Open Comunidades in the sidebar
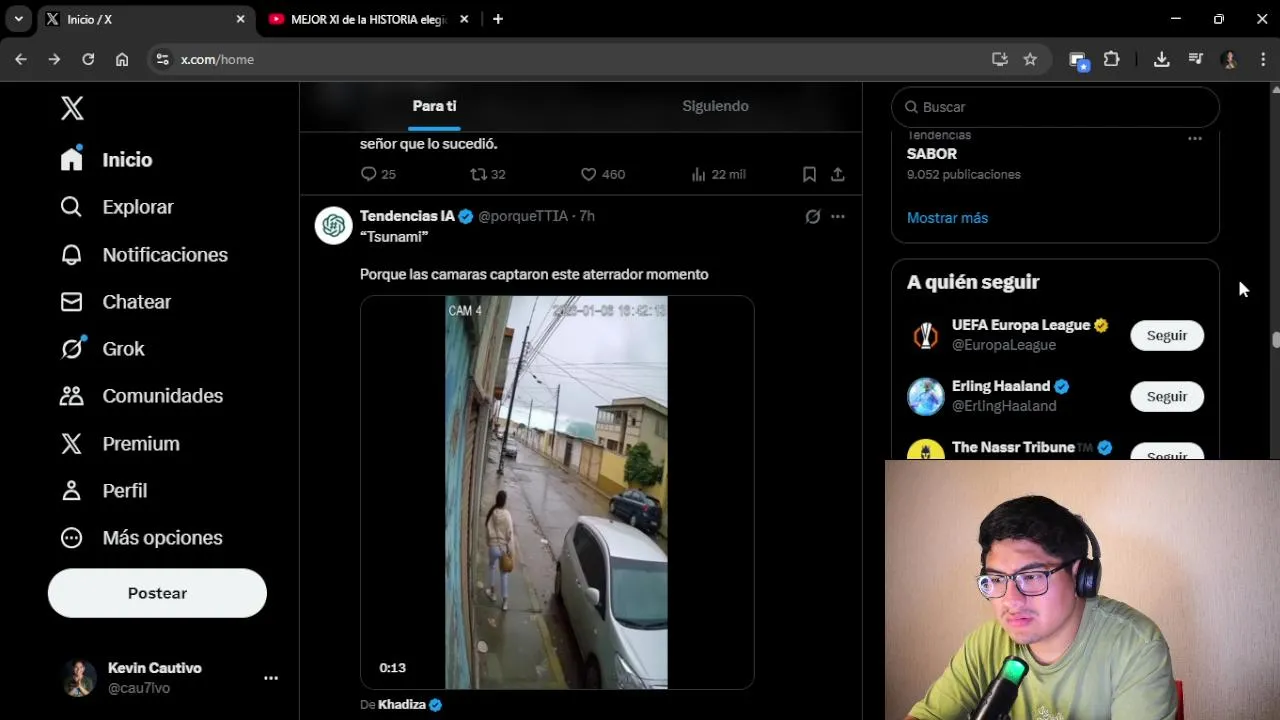The image size is (1280, 720). click(x=141, y=396)
